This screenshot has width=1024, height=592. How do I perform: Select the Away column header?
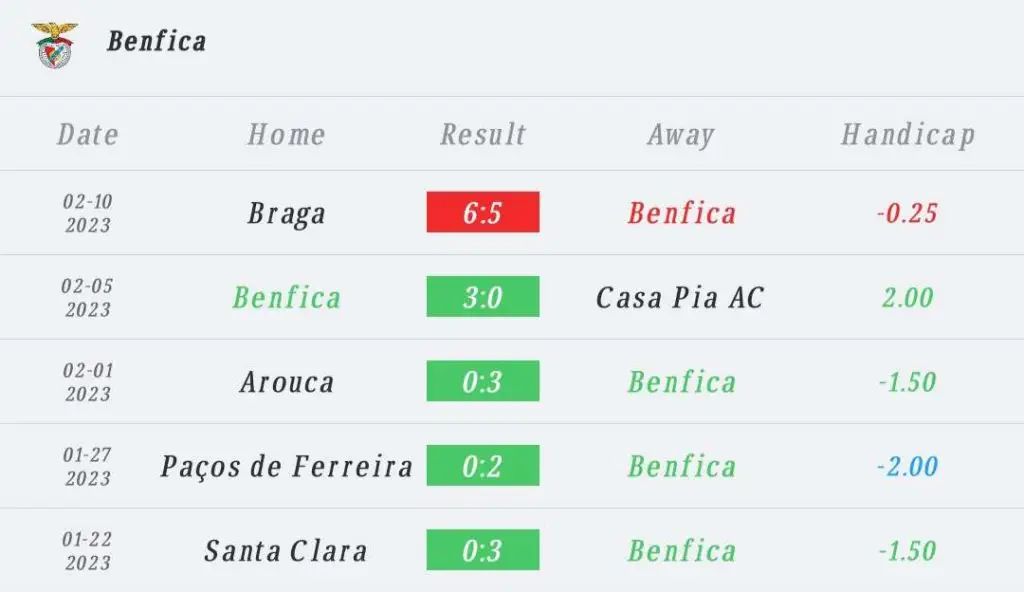tap(681, 135)
